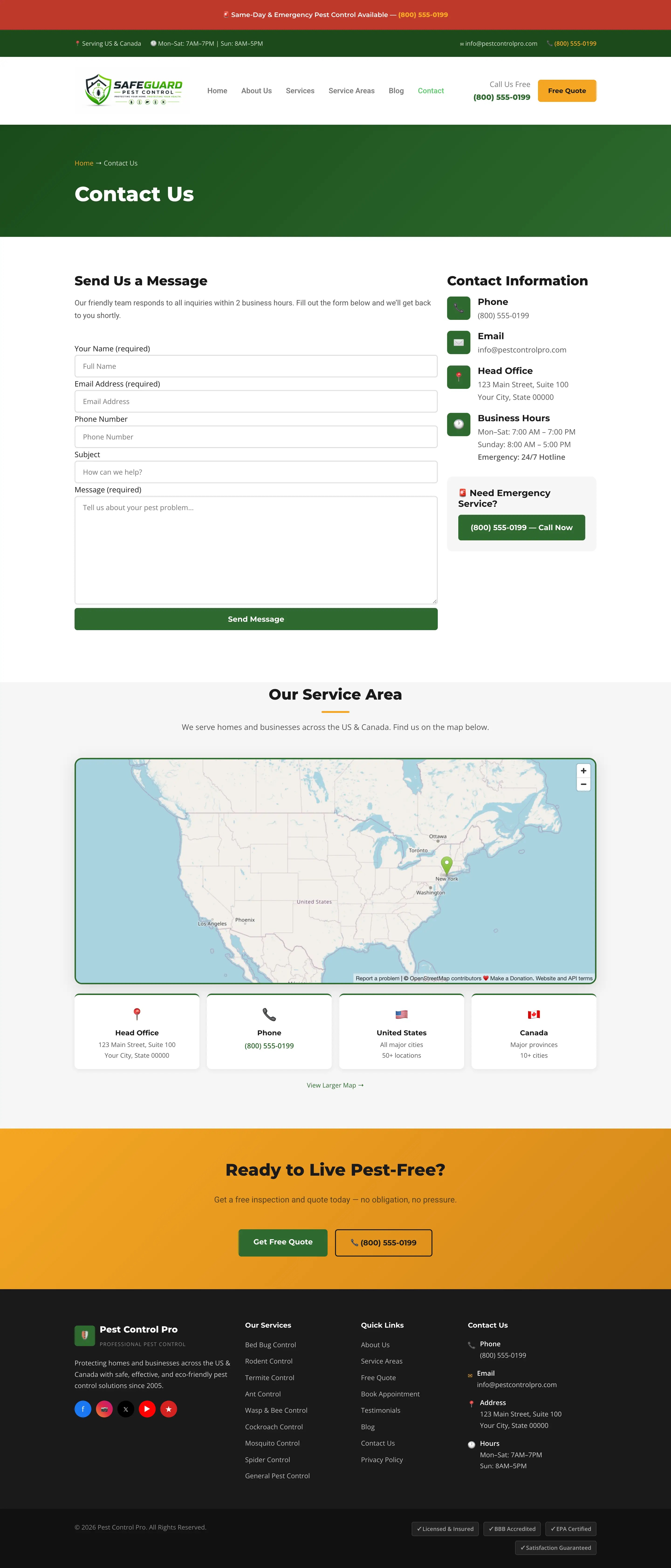
Task: Focus the Subject field 'How can we help?'
Action: [x=256, y=472]
